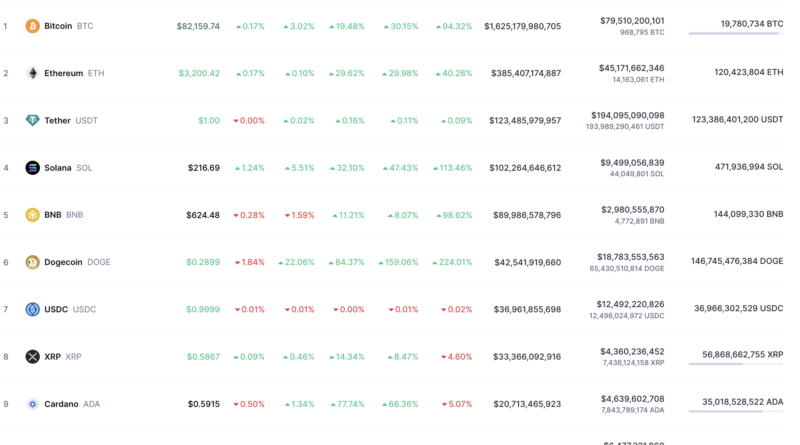Click the Dogecoin logo icon
The width and height of the screenshot is (800, 445).
tap(32, 262)
